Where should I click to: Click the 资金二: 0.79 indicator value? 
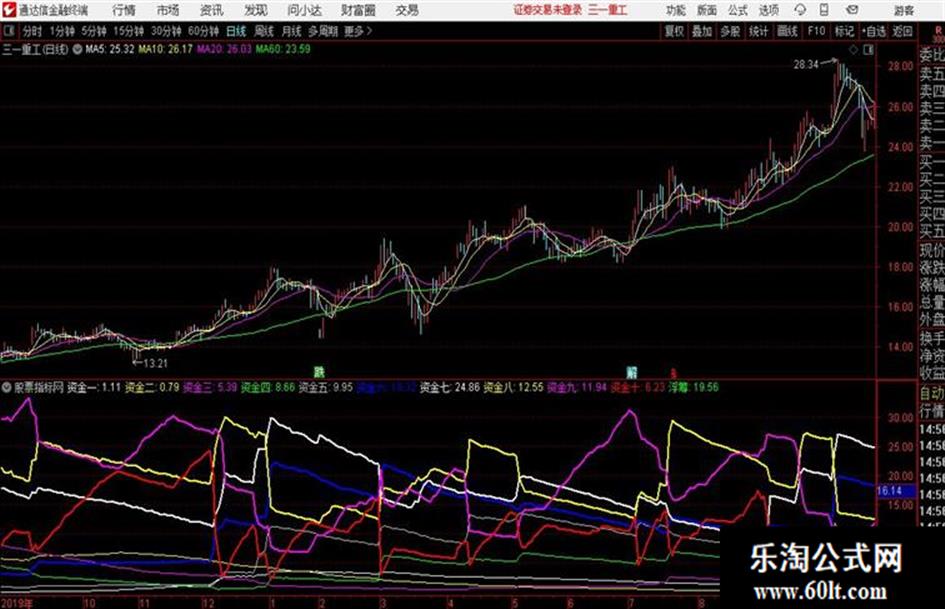pyautogui.click(x=152, y=387)
